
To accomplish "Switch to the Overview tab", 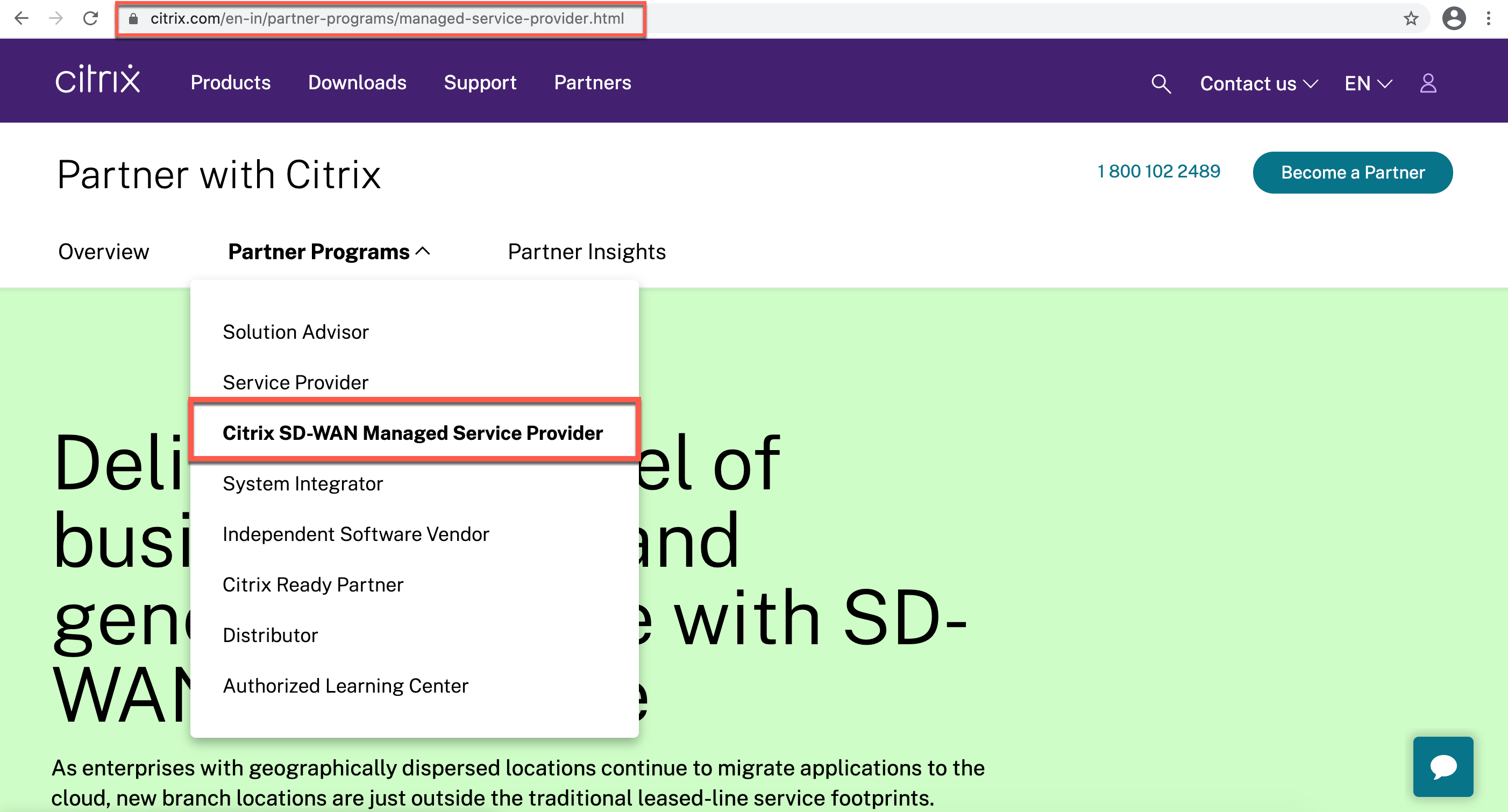I will coord(104,252).
